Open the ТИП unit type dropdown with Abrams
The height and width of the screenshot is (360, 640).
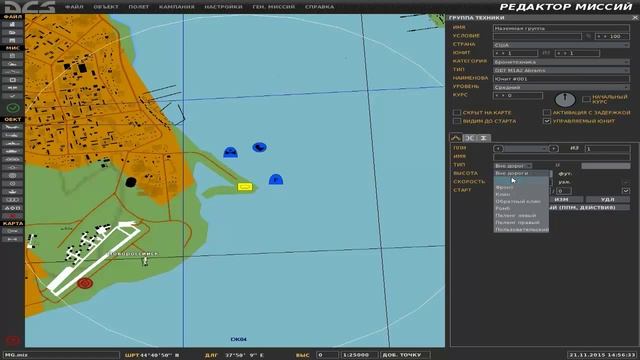coord(561,70)
